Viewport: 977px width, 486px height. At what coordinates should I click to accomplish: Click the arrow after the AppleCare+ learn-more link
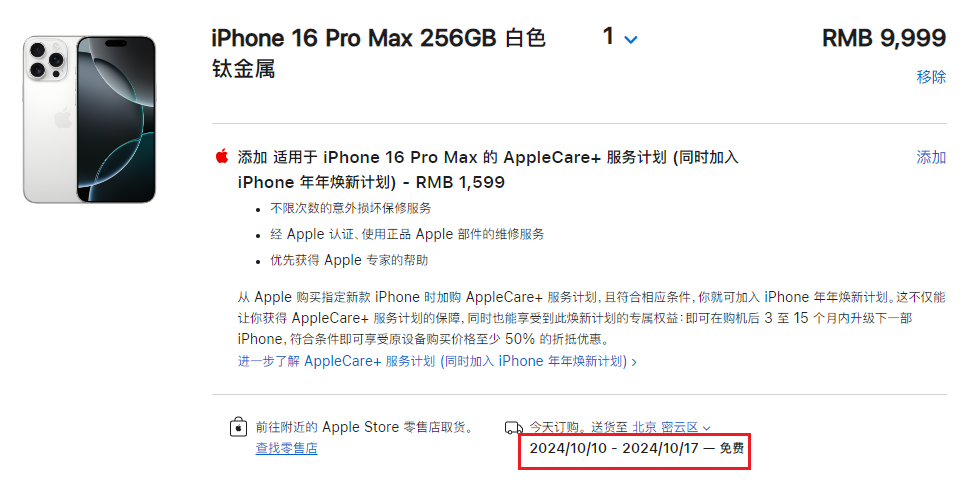pyautogui.click(x=634, y=362)
